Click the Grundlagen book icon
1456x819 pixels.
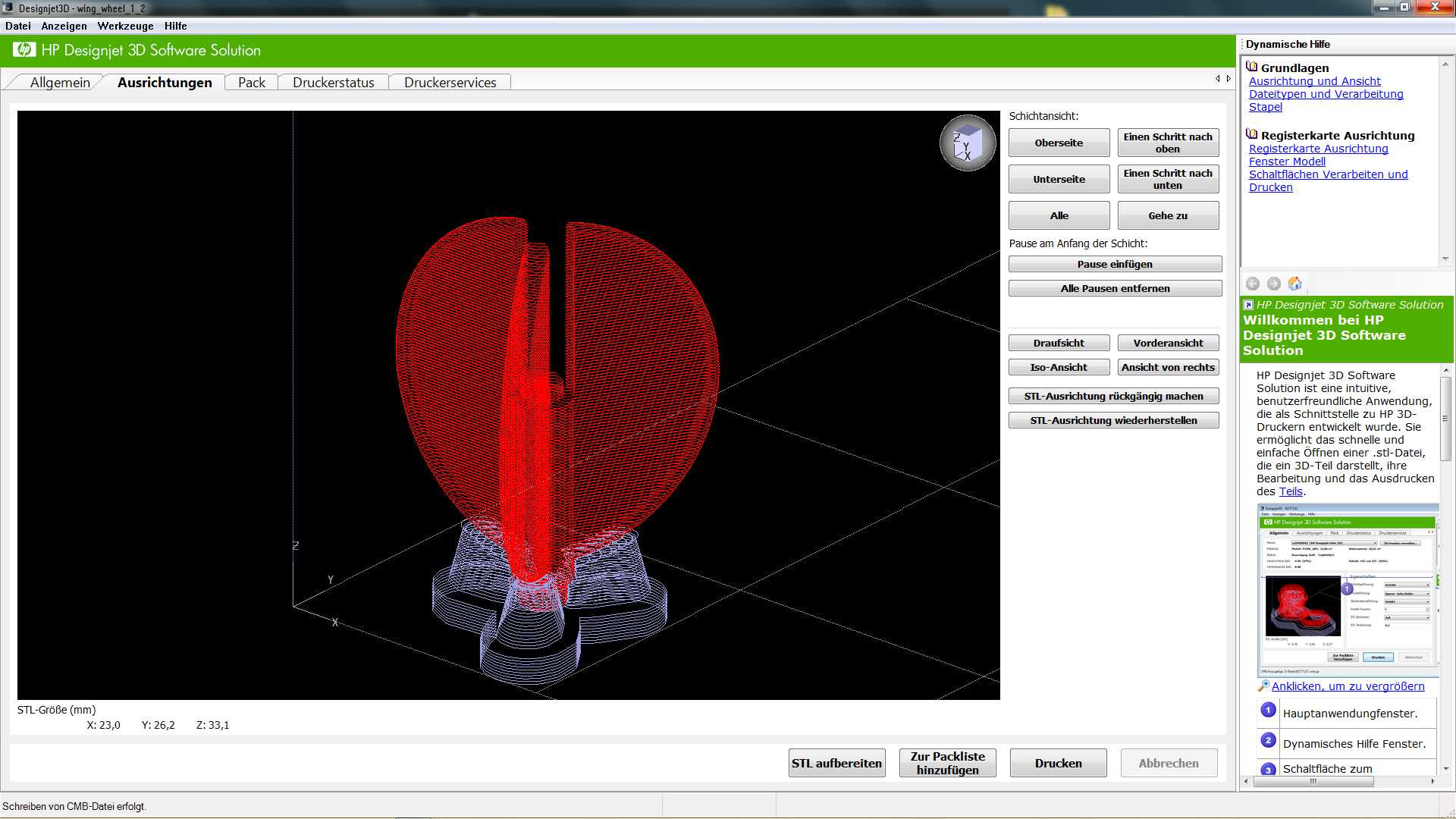(1252, 67)
